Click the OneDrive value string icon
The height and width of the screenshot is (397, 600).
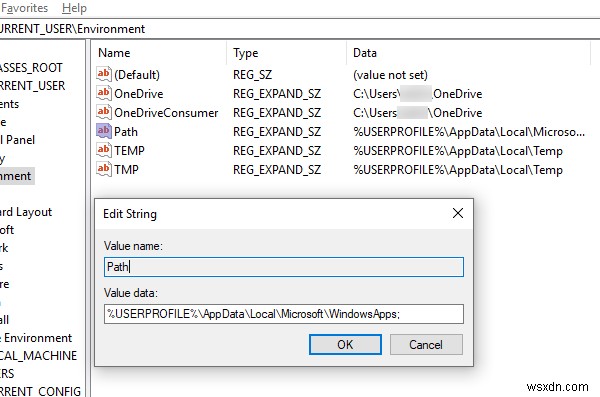pos(104,93)
